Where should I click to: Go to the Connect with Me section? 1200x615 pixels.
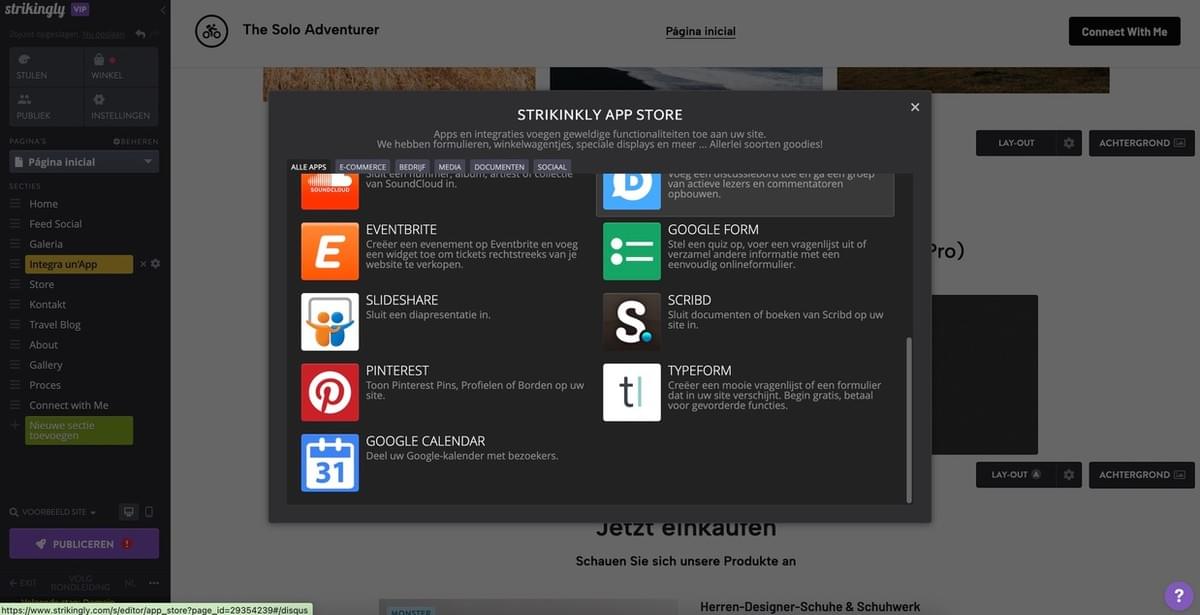coord(69,405)
